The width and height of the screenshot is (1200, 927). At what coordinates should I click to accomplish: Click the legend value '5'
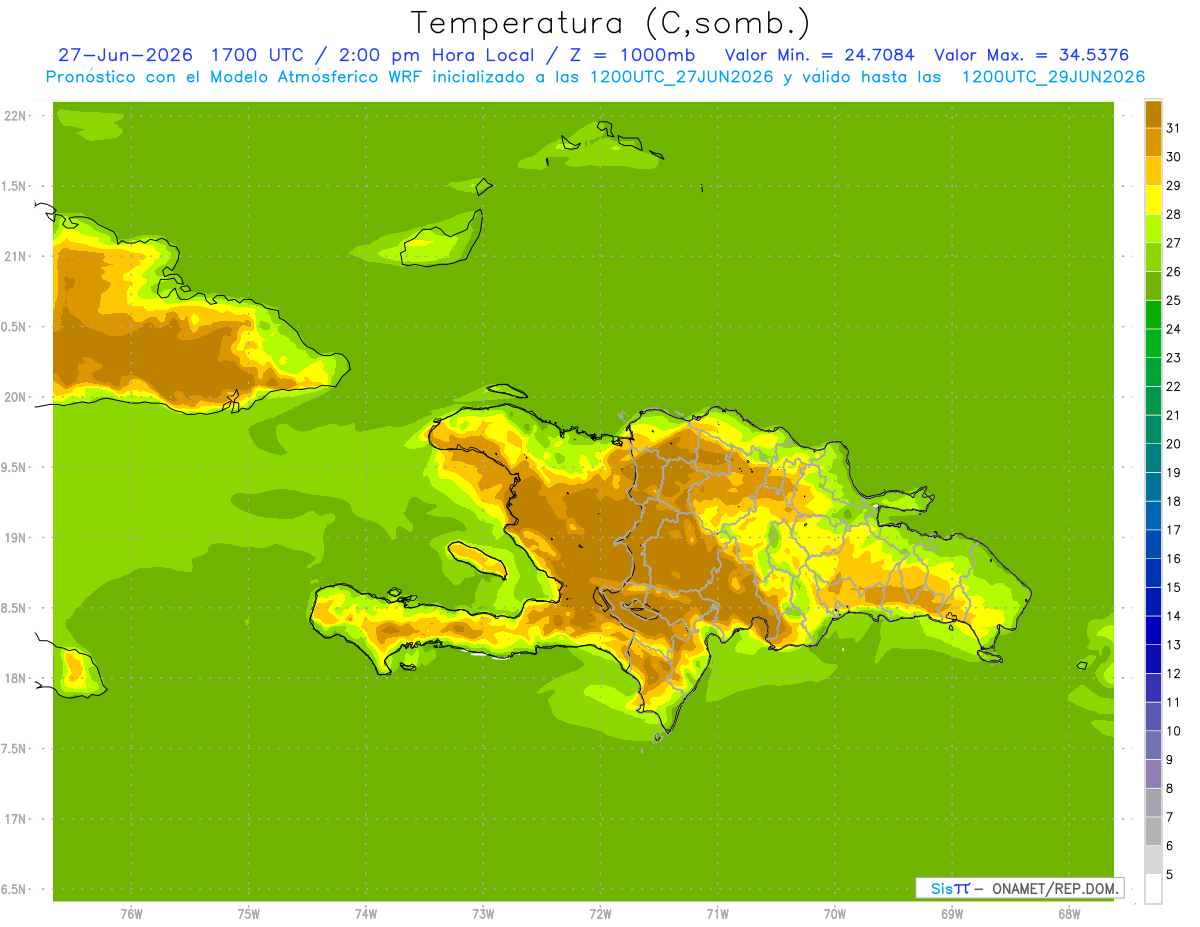1170,874
